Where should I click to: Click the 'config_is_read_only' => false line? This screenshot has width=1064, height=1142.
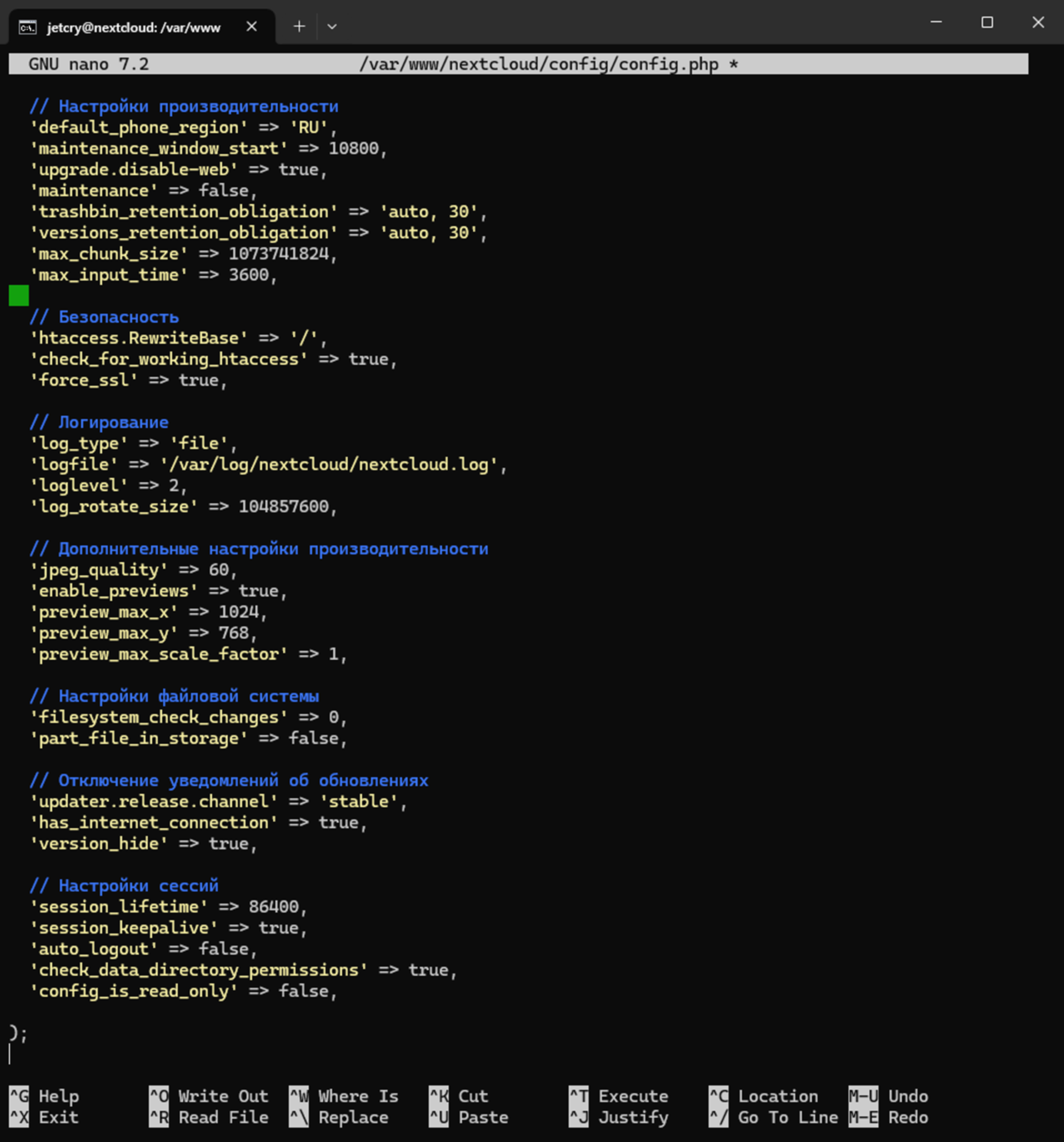click(184, 991)
